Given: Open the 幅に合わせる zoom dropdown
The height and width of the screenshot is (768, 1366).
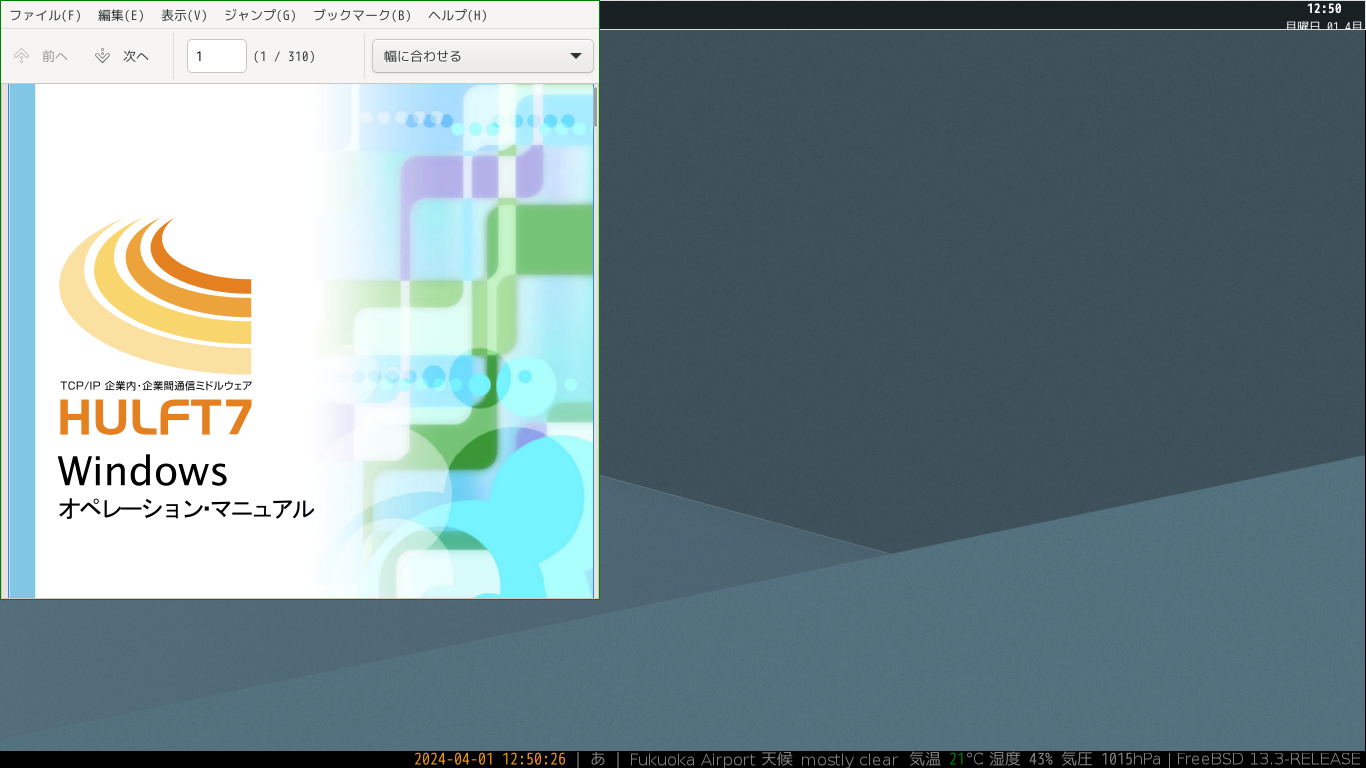Looking at the screenshot, I should pyautogui.click(x=483, y=56).
